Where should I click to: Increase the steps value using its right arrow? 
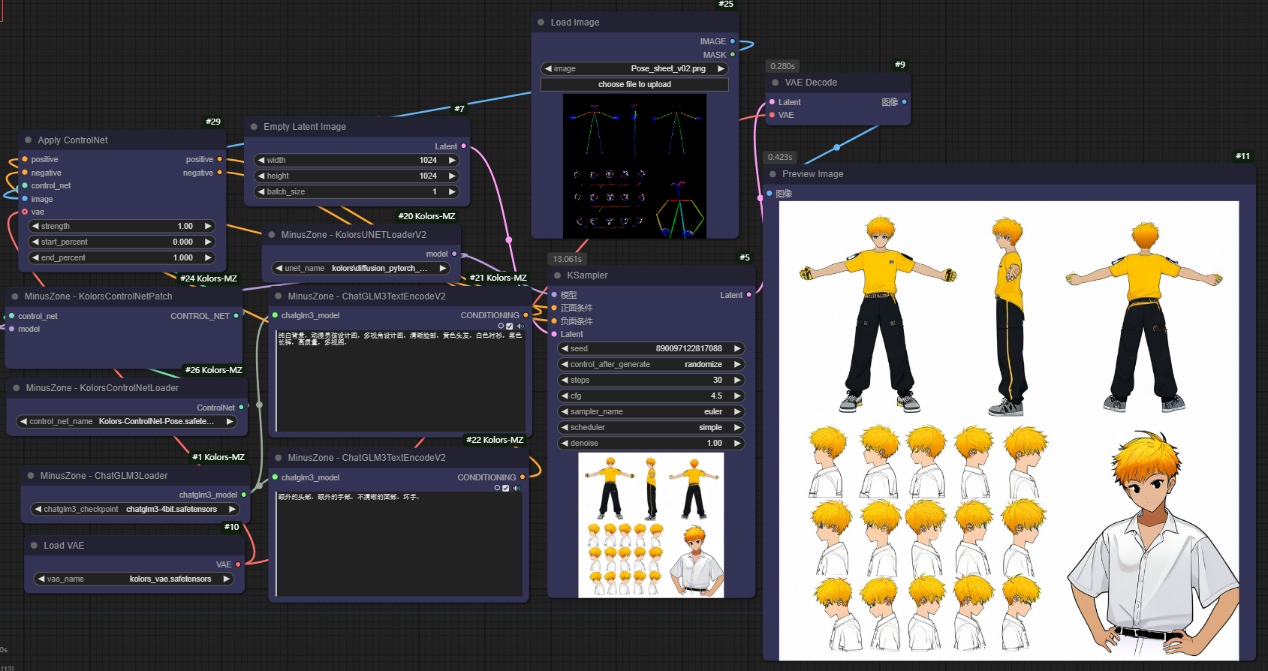coord(737,380)
